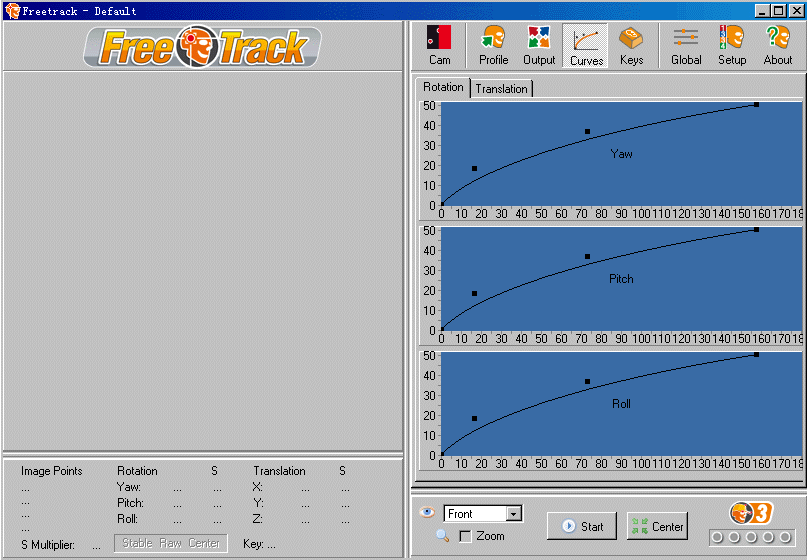This screenshot has height=560, width=807.
Task: Select the Pitch curve origin control point
Action: tap(442, 329)
